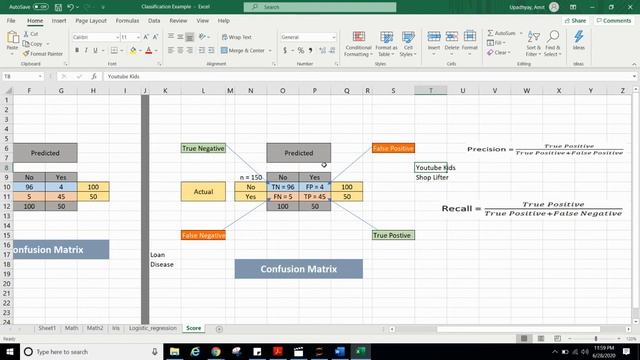Click in the formula bar

(367, 76)
